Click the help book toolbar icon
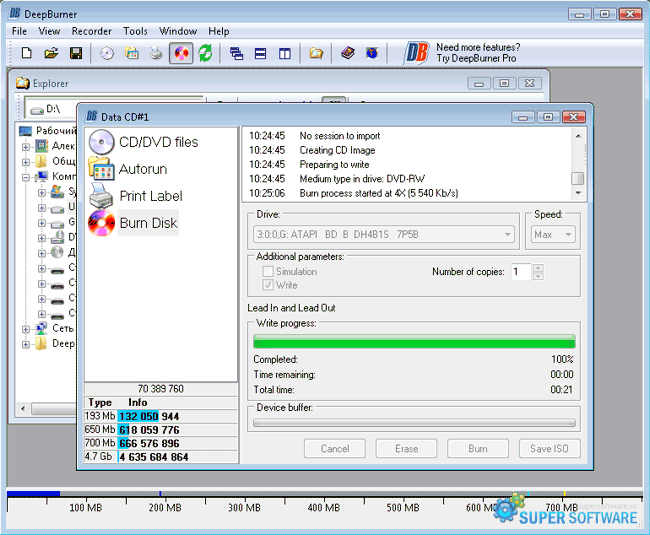 [348, 53]
